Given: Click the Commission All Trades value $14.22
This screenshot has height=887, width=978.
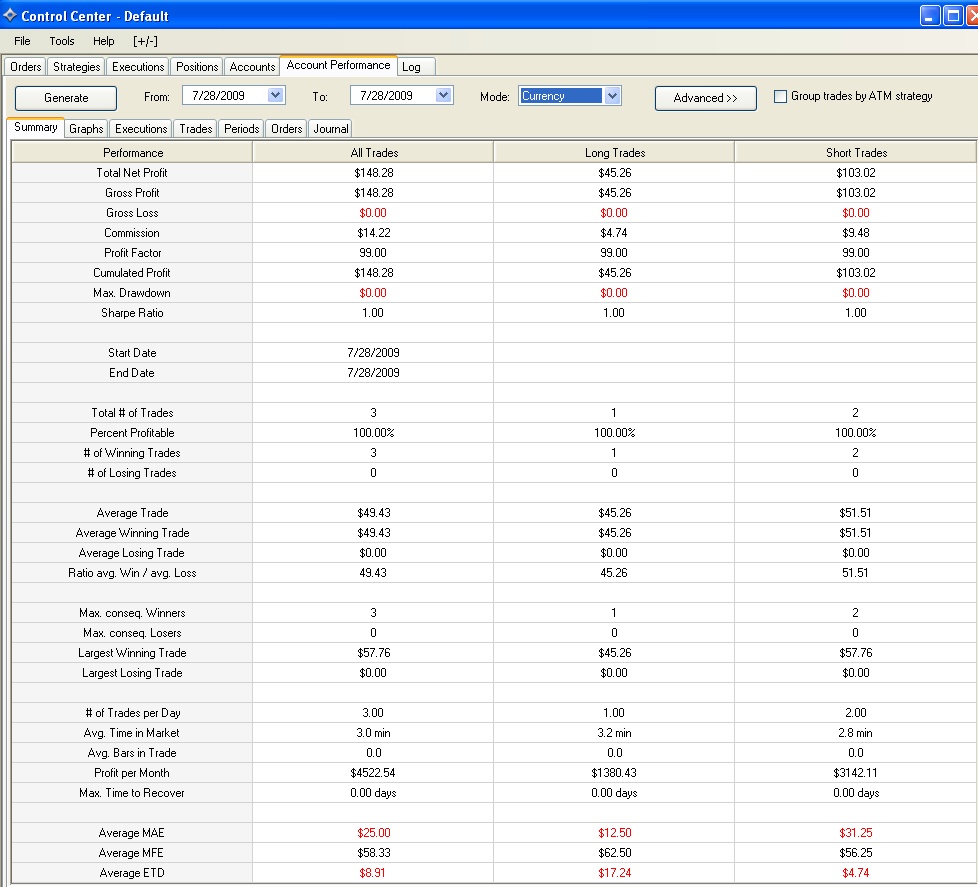Looking at the screenshot, I should (x=374, y=233).
